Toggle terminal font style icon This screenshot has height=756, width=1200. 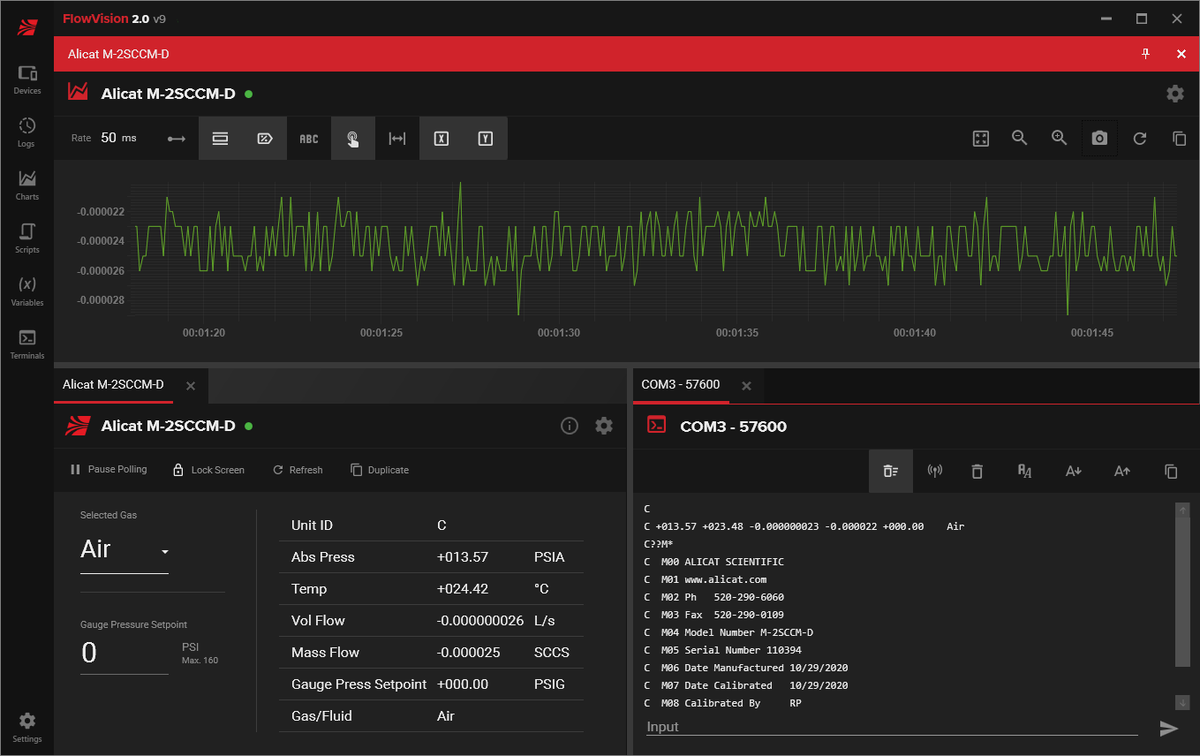(1024, 471)
